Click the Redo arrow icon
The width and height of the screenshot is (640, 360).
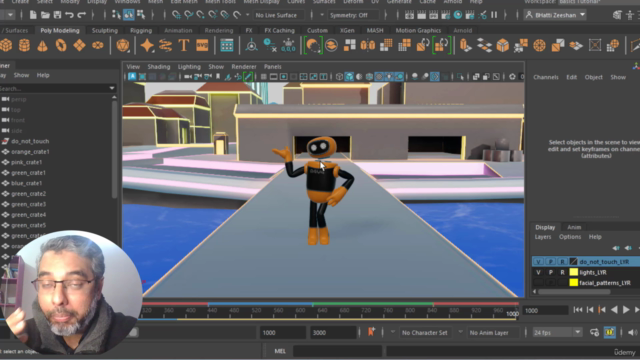82,15
